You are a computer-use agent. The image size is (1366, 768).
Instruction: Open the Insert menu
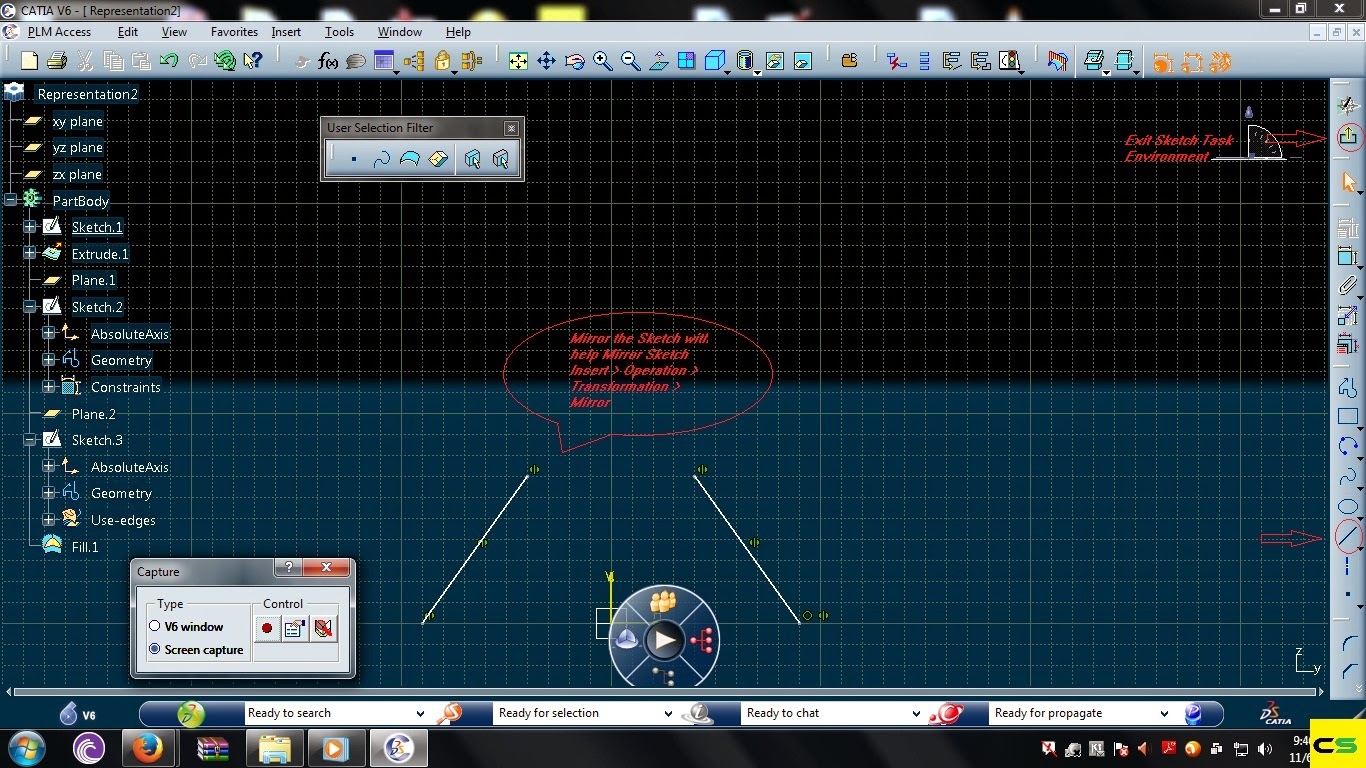[x=286, y=31]
